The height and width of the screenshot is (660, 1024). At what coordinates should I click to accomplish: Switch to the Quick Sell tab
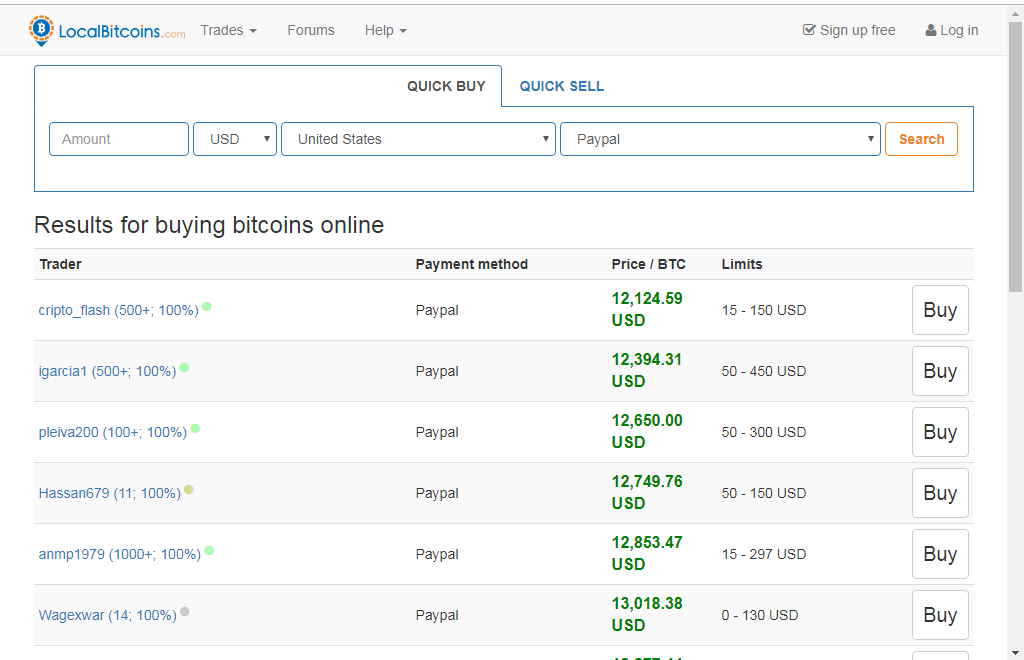[561, 86]
